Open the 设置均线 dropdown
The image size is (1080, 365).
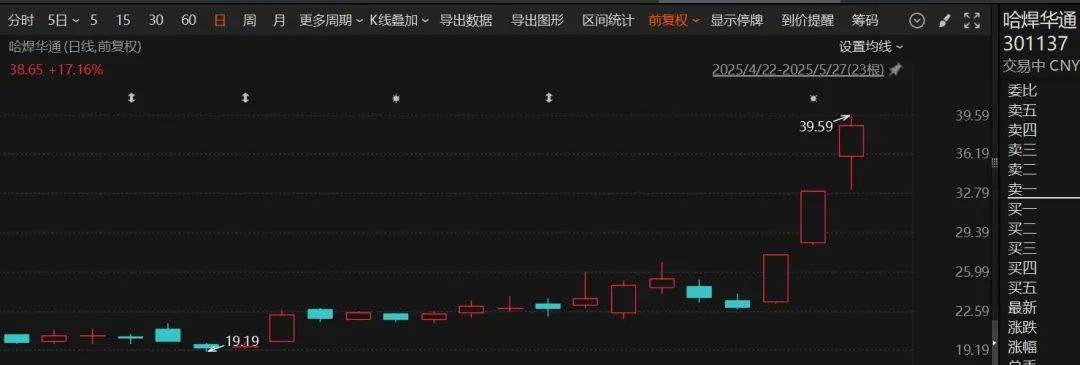tap(871, 47)
